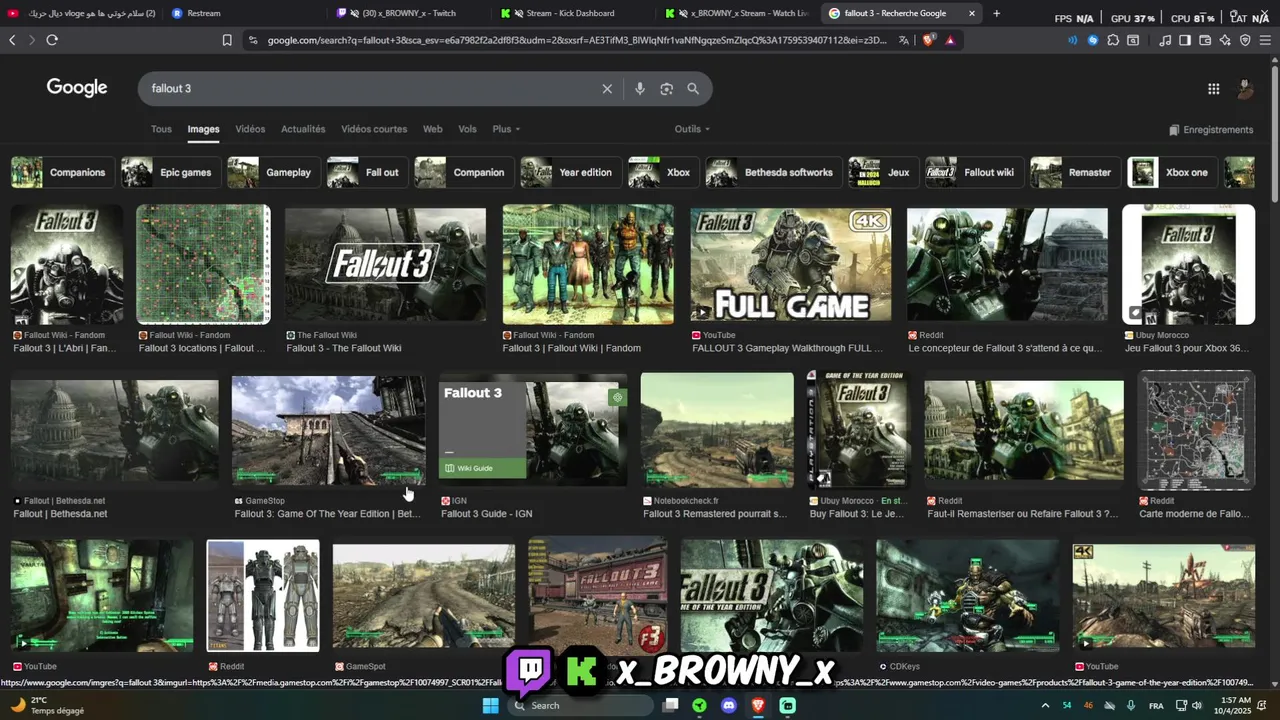Open the browser hamburger menu
1280x720 pixels.
[x=1266, y=40]
